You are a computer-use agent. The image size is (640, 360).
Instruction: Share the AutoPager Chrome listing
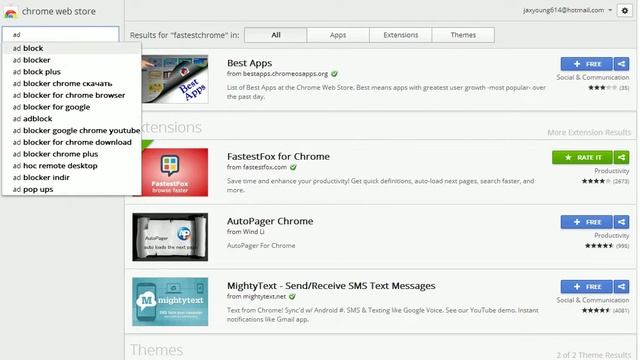(621, 222)
